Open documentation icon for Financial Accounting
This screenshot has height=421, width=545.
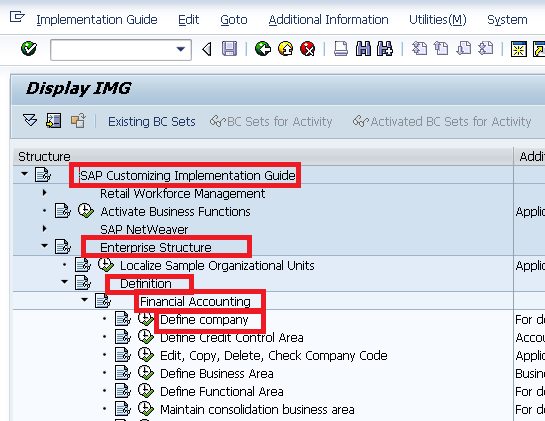coord(103,301)
